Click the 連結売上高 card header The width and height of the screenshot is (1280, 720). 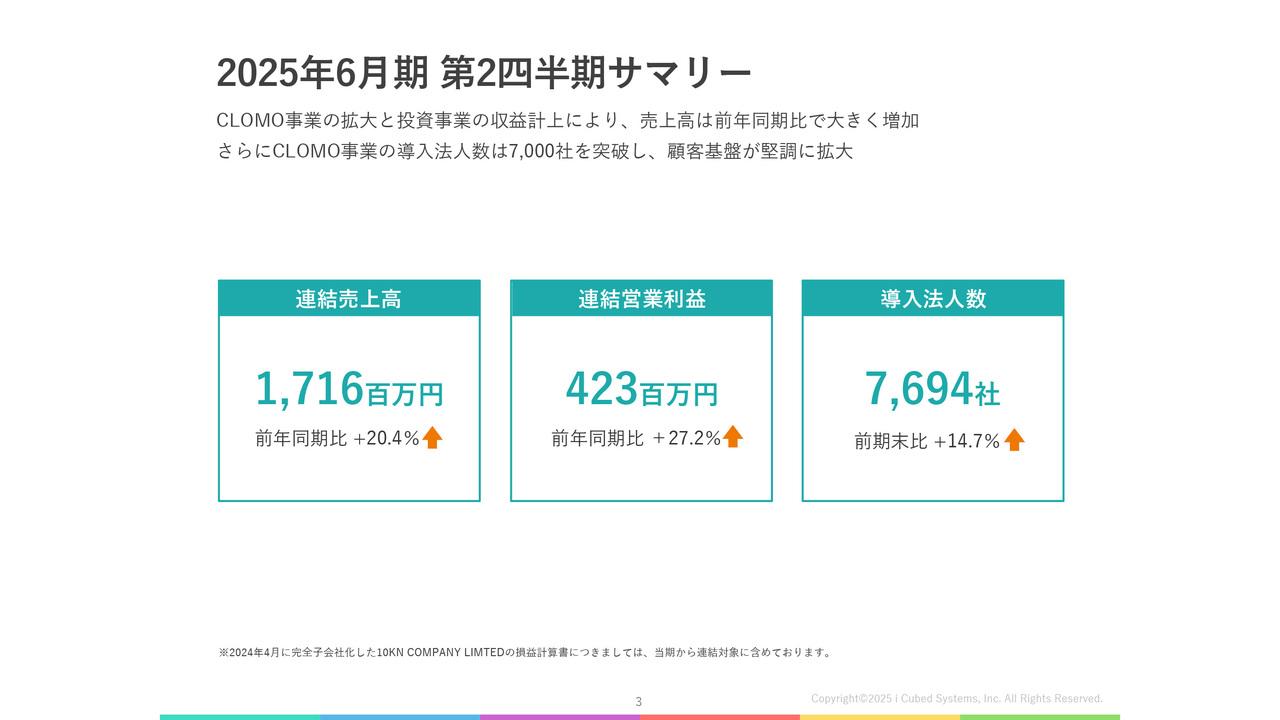[x=349, y=298]
